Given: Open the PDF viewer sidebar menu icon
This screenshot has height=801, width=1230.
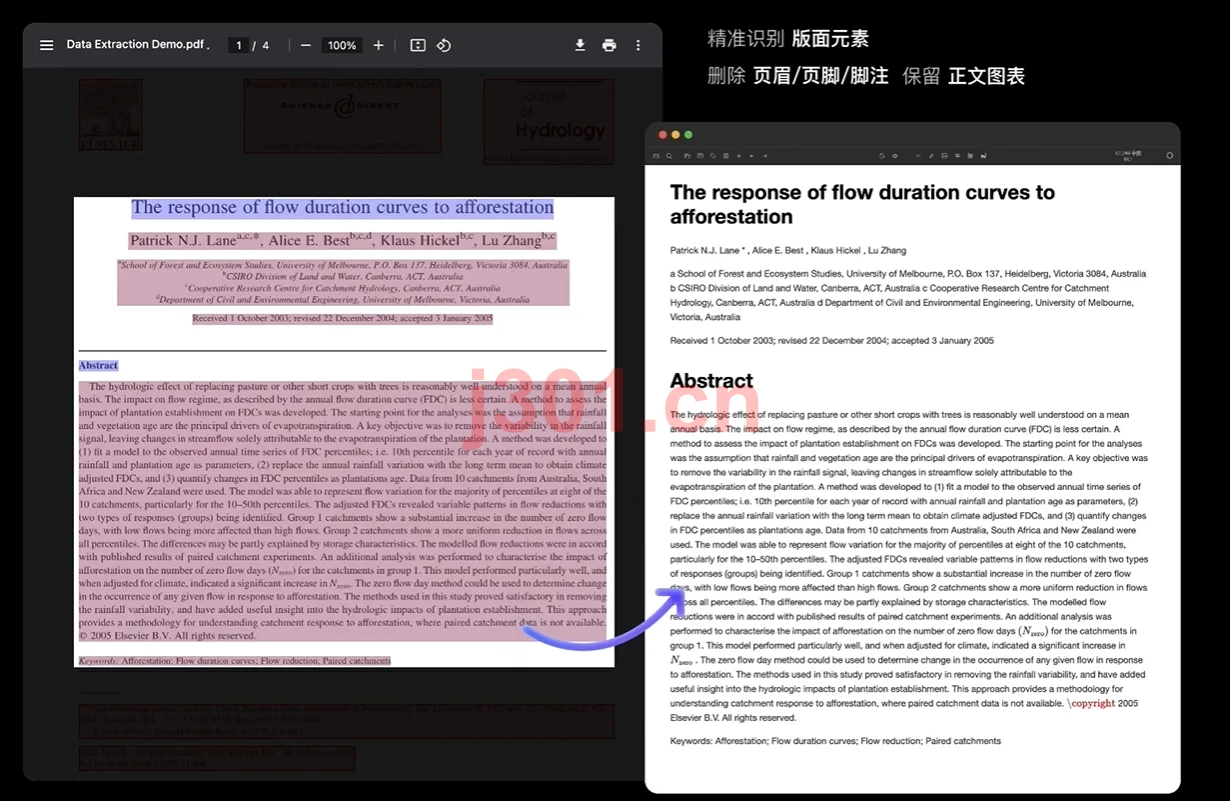Looking at the screenshot, I should pos(46,45).
